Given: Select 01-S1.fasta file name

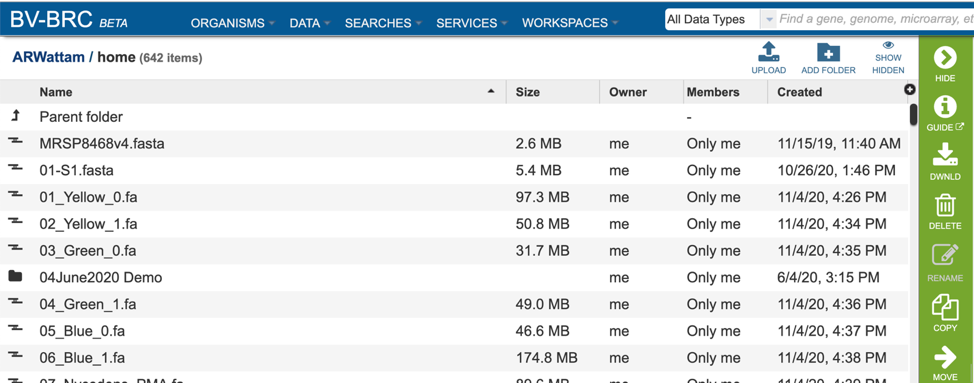Looking at the screenshot, I should [76, 170].
